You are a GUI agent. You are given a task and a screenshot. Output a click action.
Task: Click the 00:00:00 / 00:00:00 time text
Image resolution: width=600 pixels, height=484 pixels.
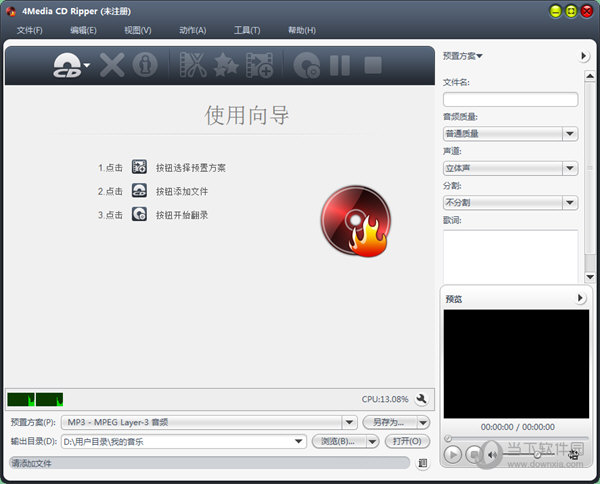pos(517,427)
